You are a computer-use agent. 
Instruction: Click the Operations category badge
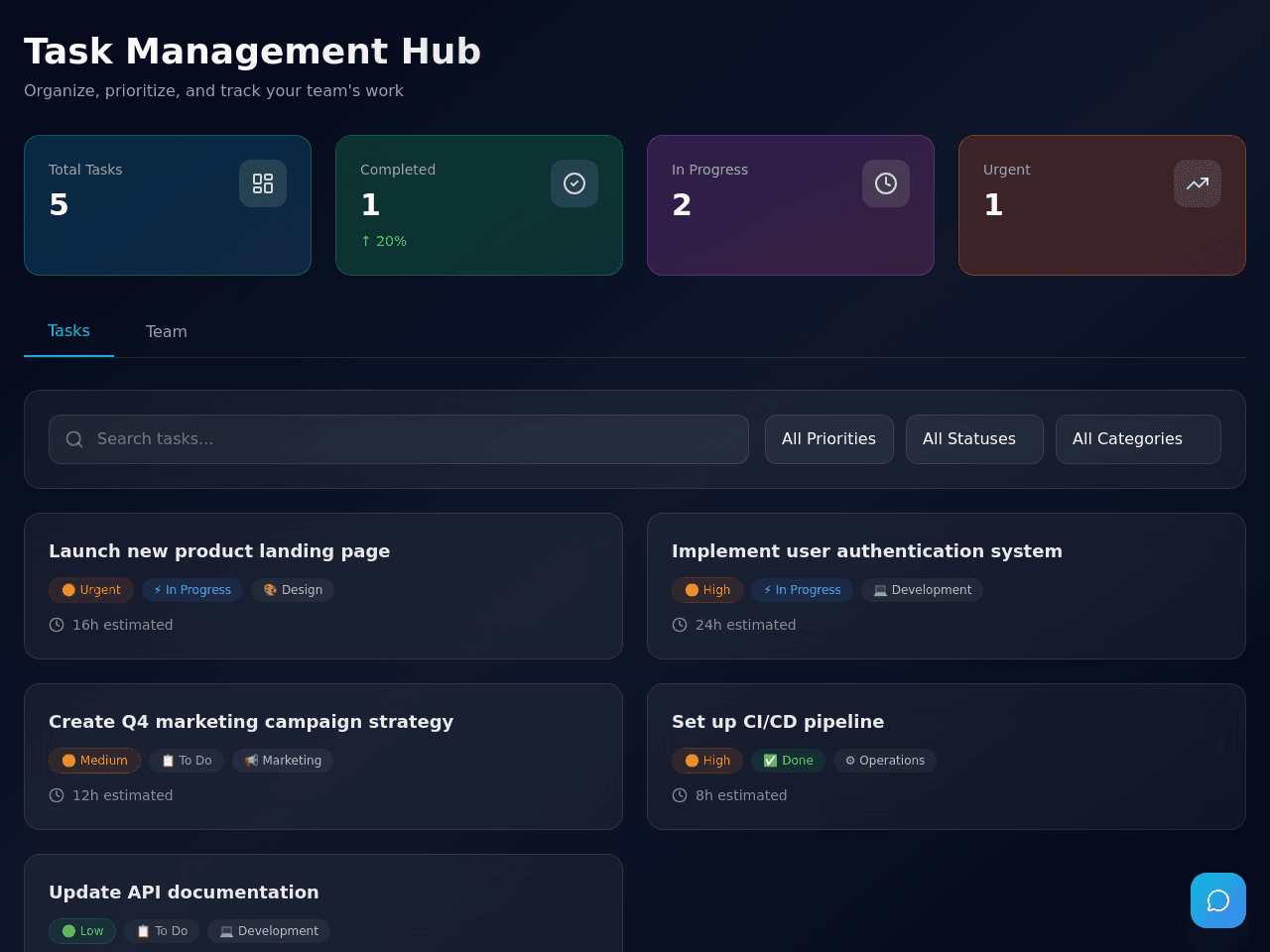[885, 761]
